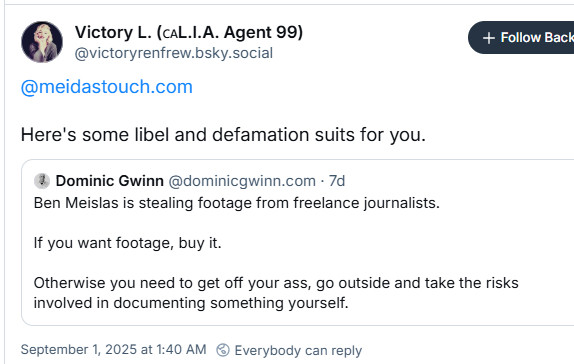The width and height of the screenshot is (574, 364).
Task: Open quoted paragraph starting 'Otherwise you need'
Action: point(276,293)
